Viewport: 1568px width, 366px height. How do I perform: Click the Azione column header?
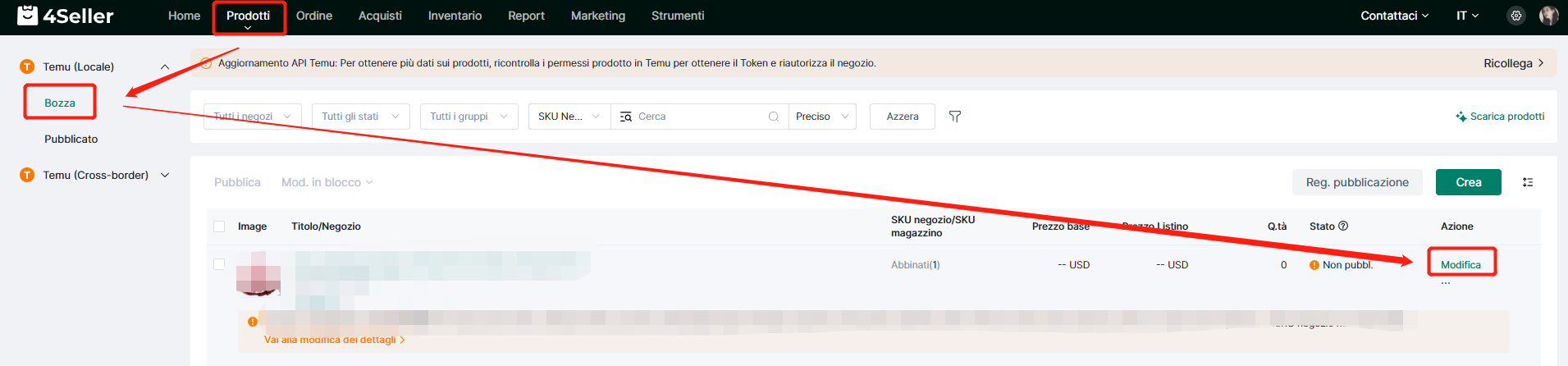[x=1457, y=226]
